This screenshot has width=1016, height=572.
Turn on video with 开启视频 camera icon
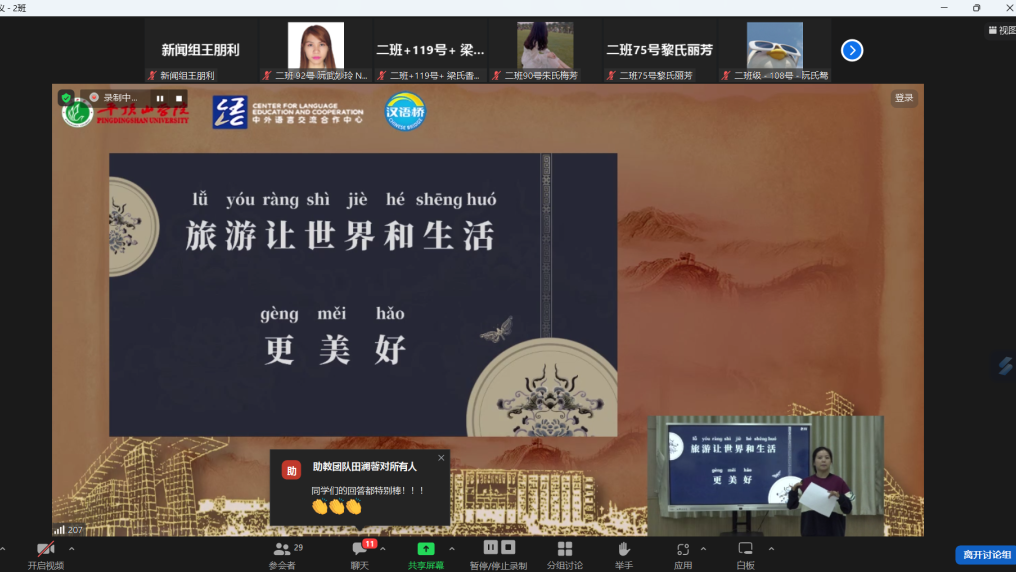pos(45,549)
